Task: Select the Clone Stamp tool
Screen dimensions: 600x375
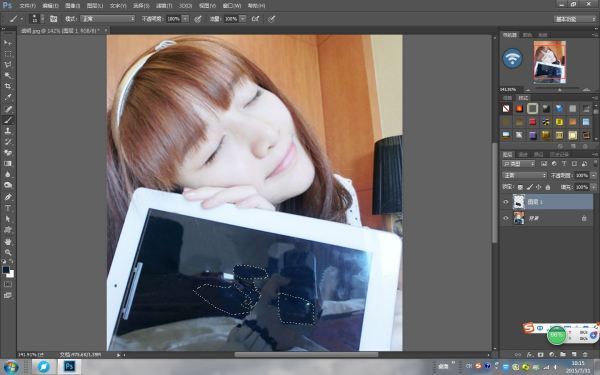Action: pyautogui.click(x=8, y=131)
